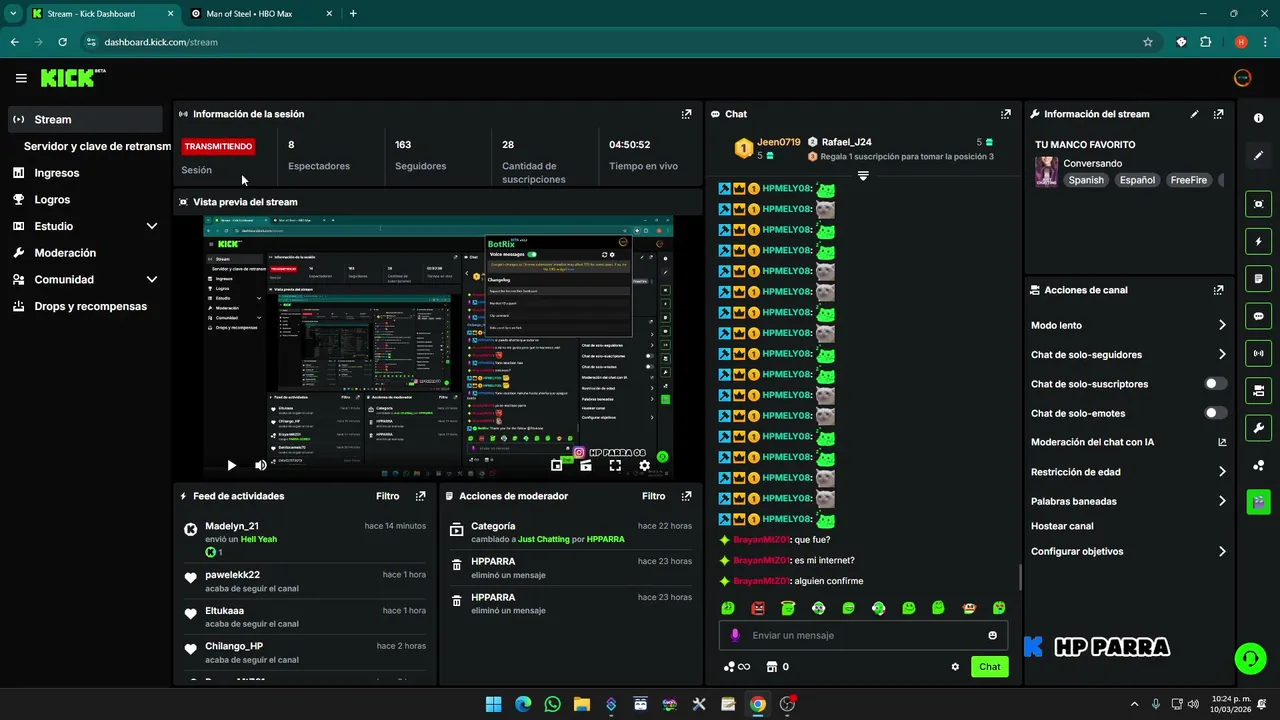1280x720 pixels.
Task: Click the stream category thumbnail image
Action: click(x=1046, y=171)
